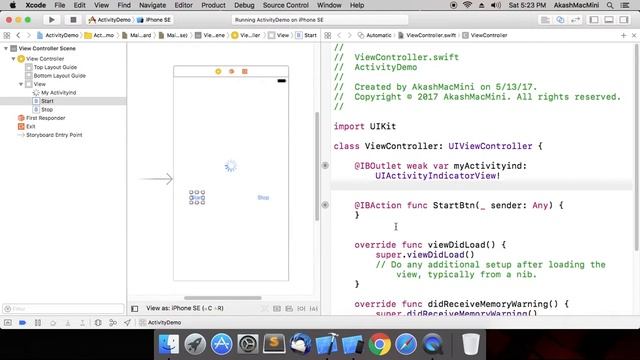640x360 pixels.
Task: Open the Debug Memory Graph
Action: pyautogui.click(x=113, y=322)
